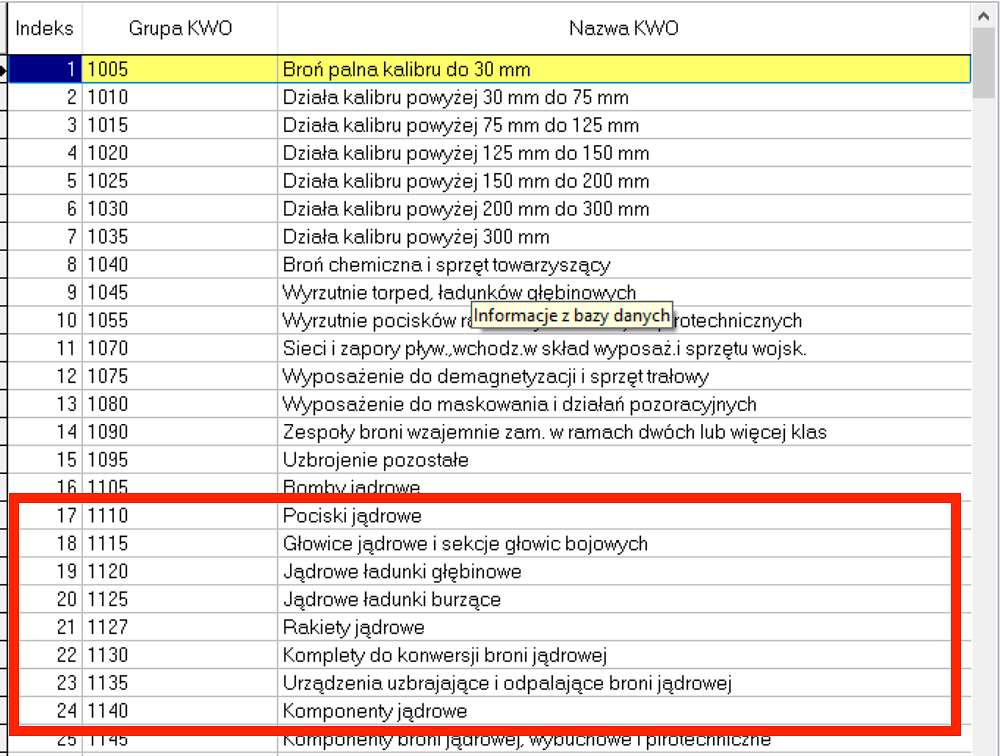Click group code cell 1140
This screenshot has height=756, width=1000.
tap(180, 711)
